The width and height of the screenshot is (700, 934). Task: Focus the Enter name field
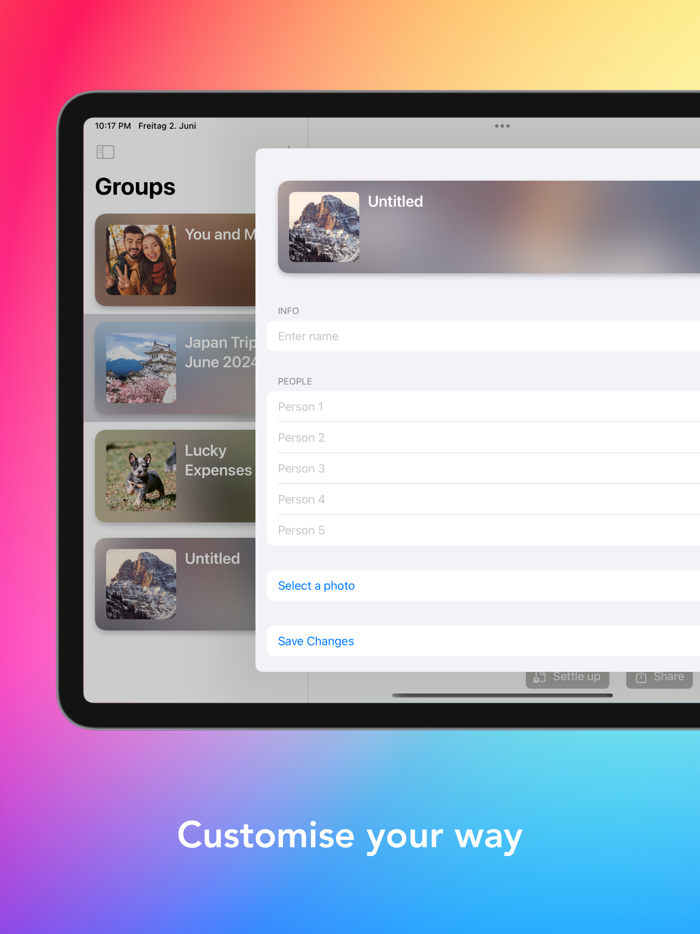pyautogui.click(x=483, y=336)
